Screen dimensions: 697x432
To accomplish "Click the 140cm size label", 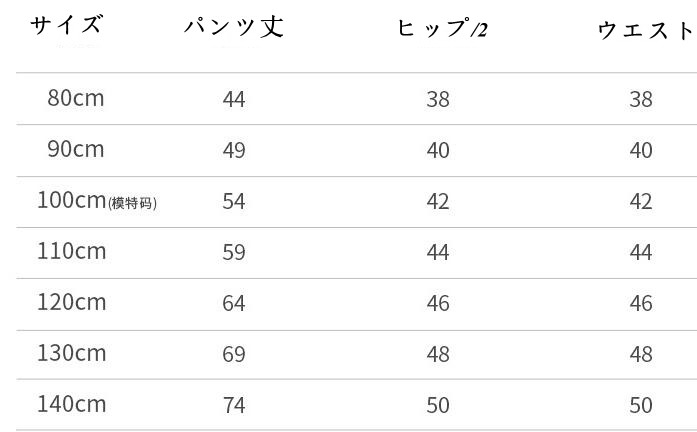I will coord(71,404).
